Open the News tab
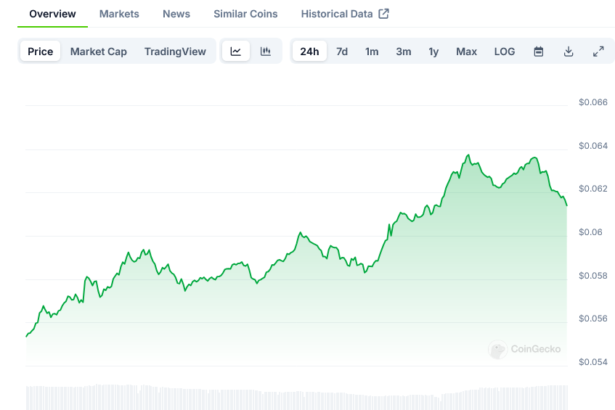The image size is (615, 410). pyautogui.click(x=176, y=14)
